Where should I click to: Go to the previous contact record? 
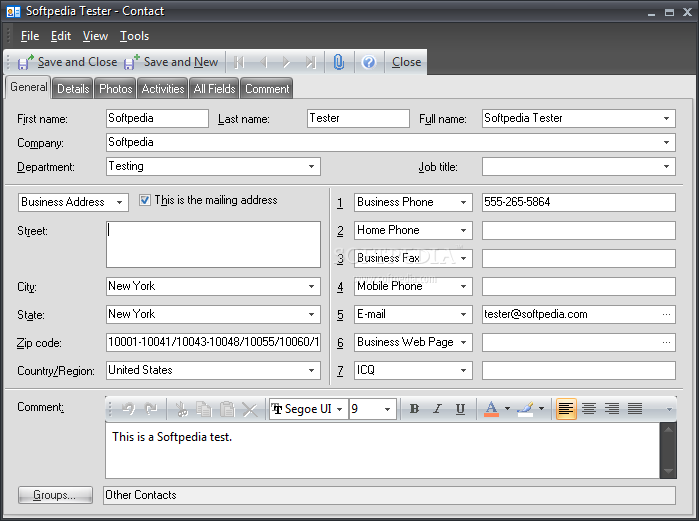point(263,62)
